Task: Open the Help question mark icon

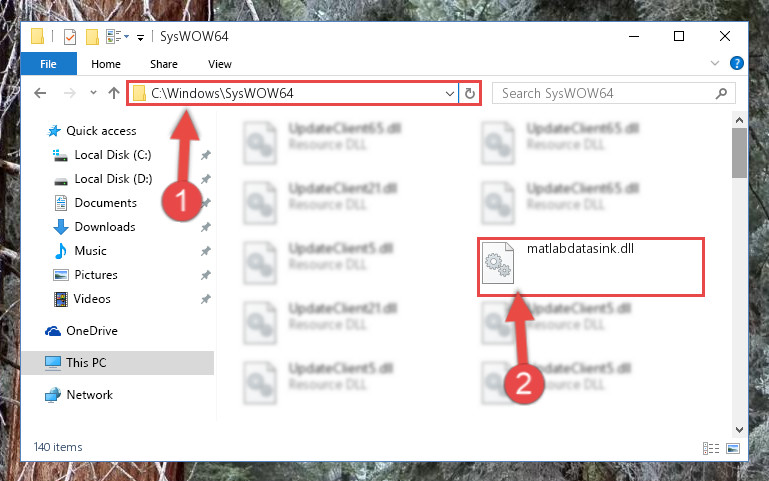Action: [736, 63]
